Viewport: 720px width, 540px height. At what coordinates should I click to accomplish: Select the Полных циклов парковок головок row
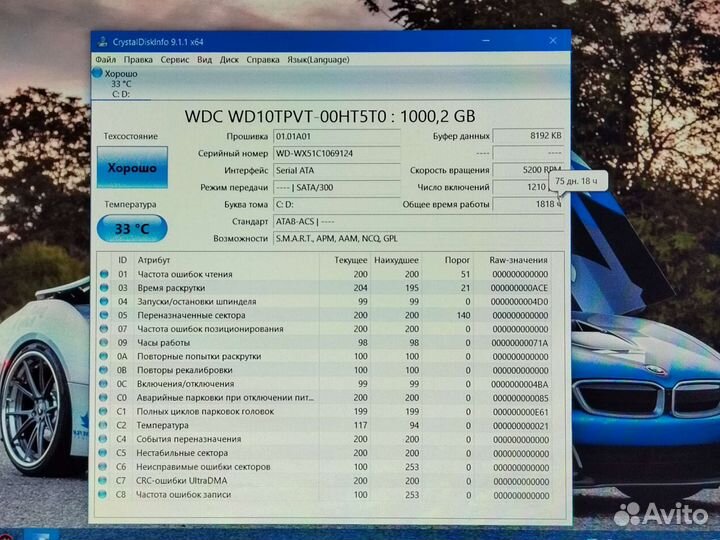click(x=324, y=412)
